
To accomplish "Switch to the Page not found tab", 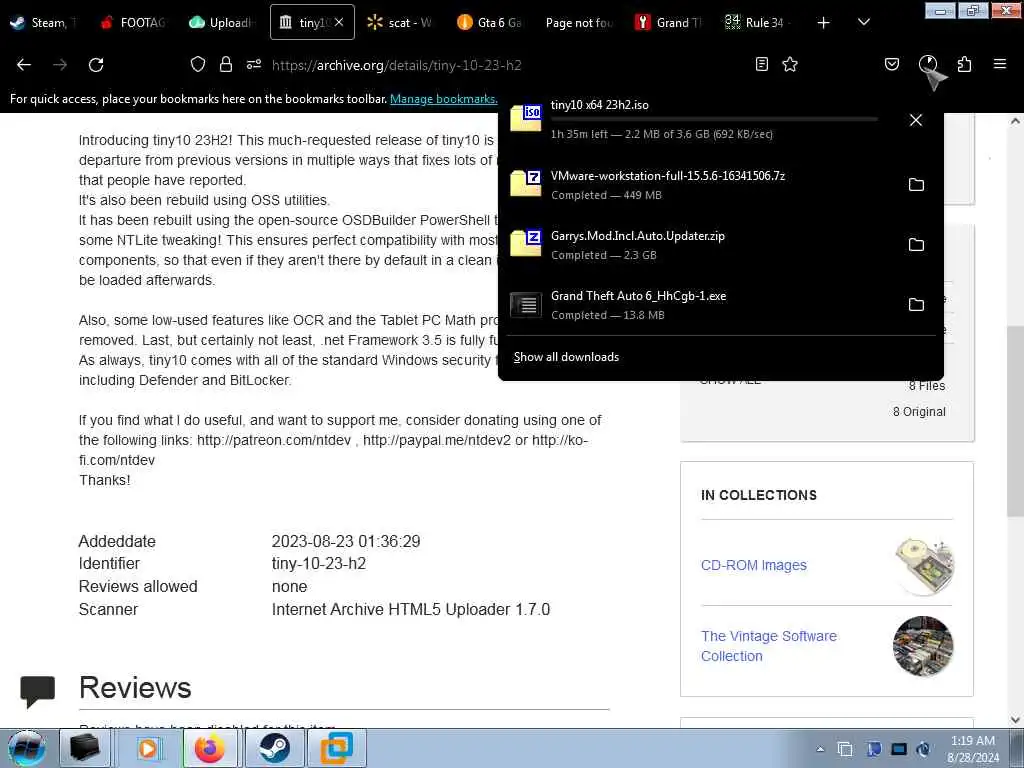I will tap(579, 23).
